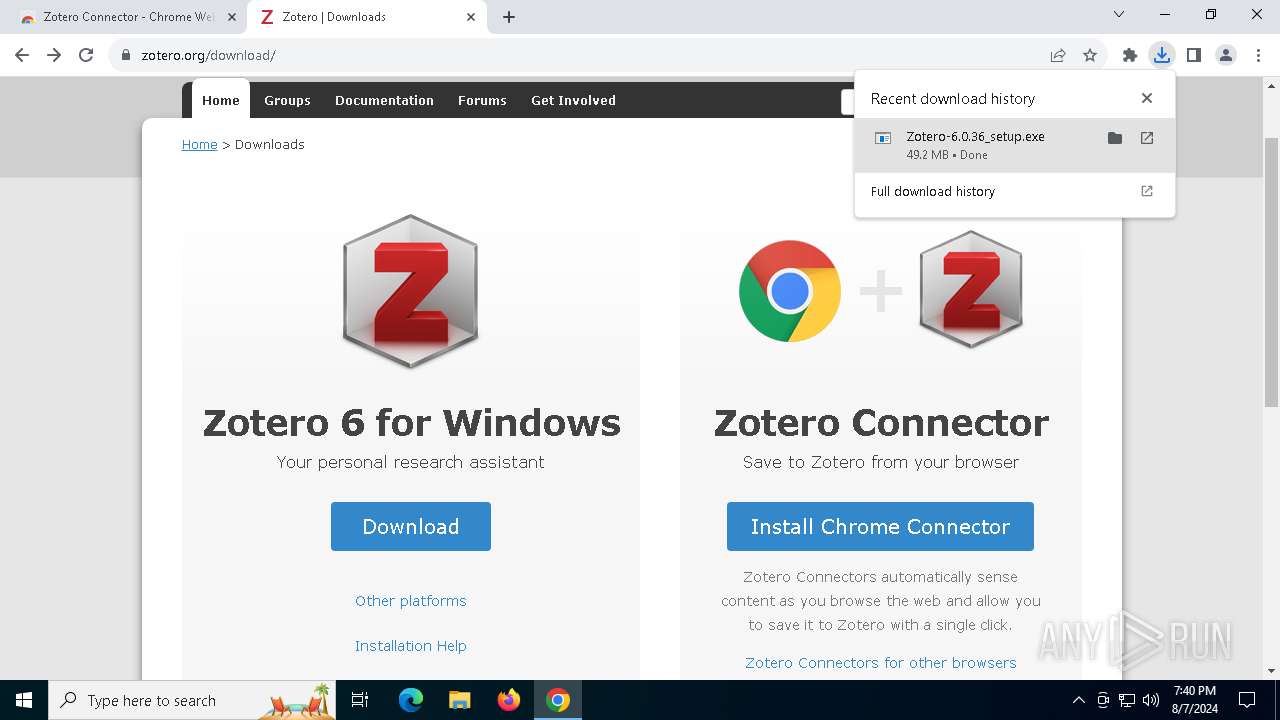This screenshot has width=1280, height=720.
Task: Open the notification center icon
Action: coord(1247,700)
